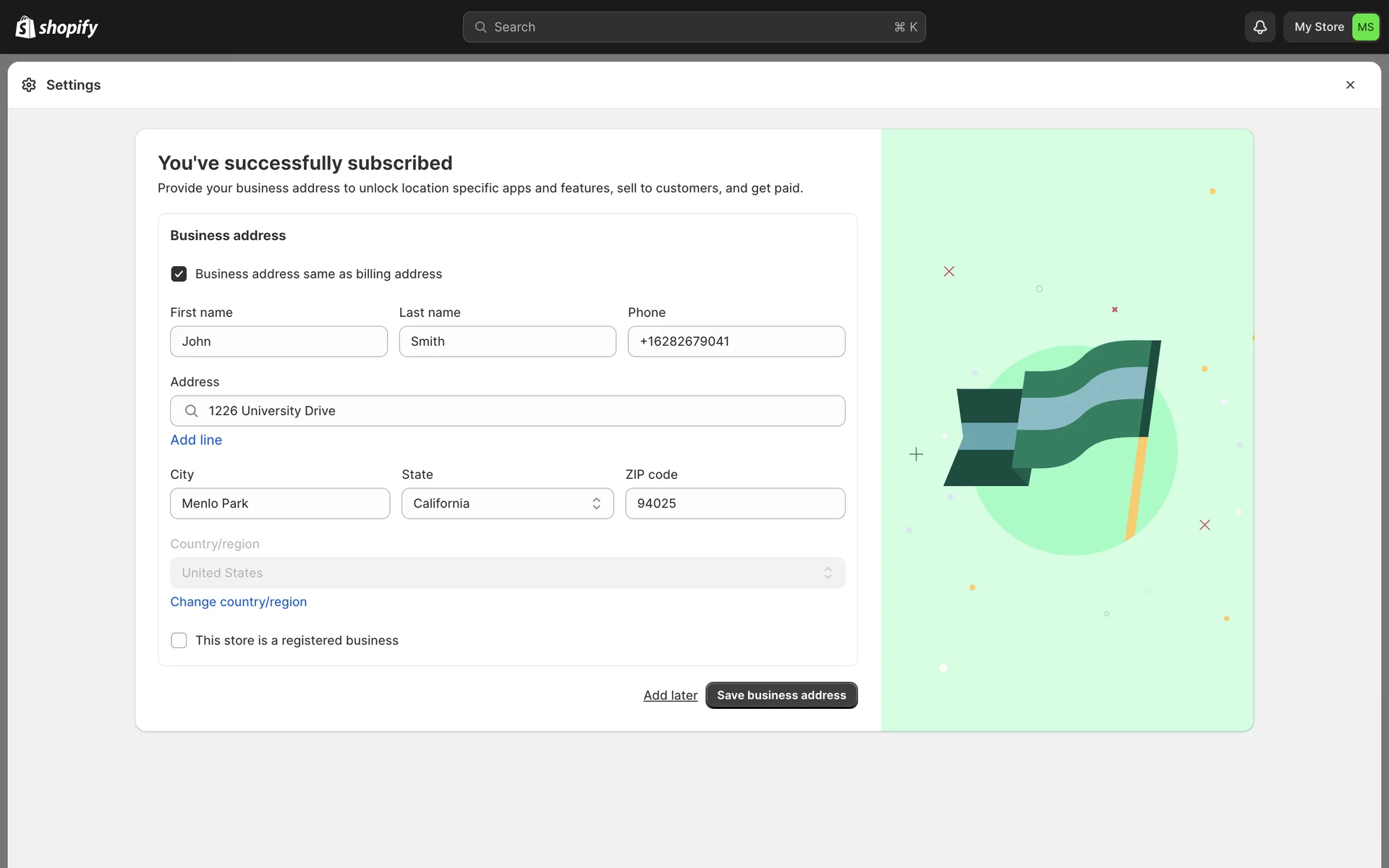This screenshot has width=1389, height=868.
Task: Open My Store account menu
Action: click(1318, 27)
